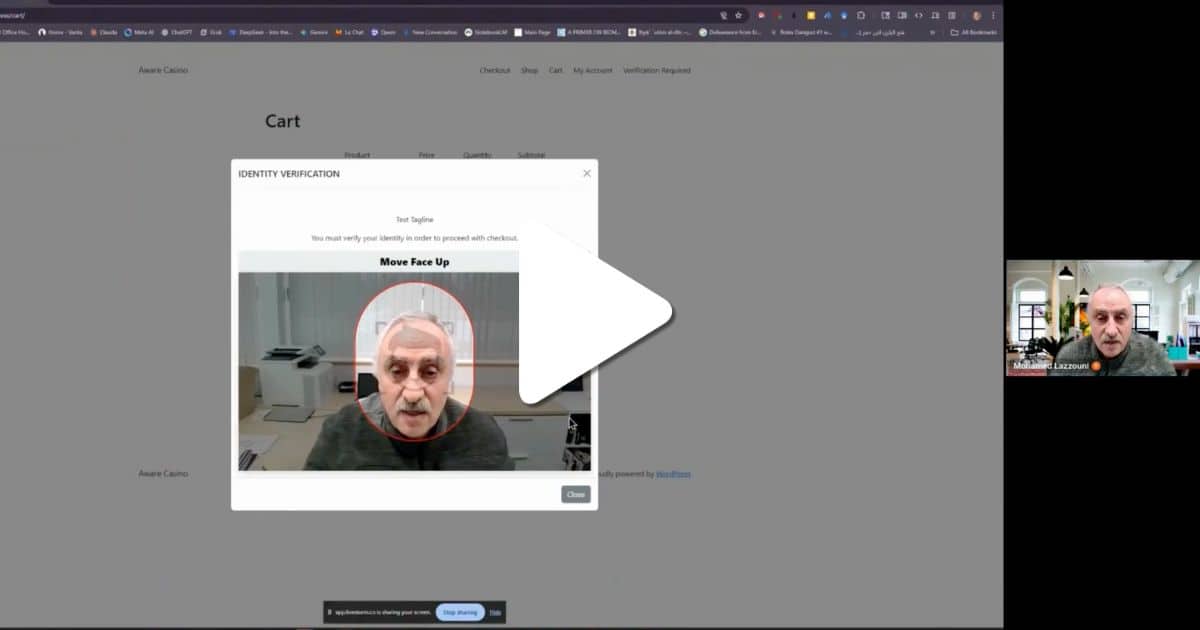Viewport: 1200px width, 630px height.
Task: Open the Grok bookmark
Action: click(211, 32)
